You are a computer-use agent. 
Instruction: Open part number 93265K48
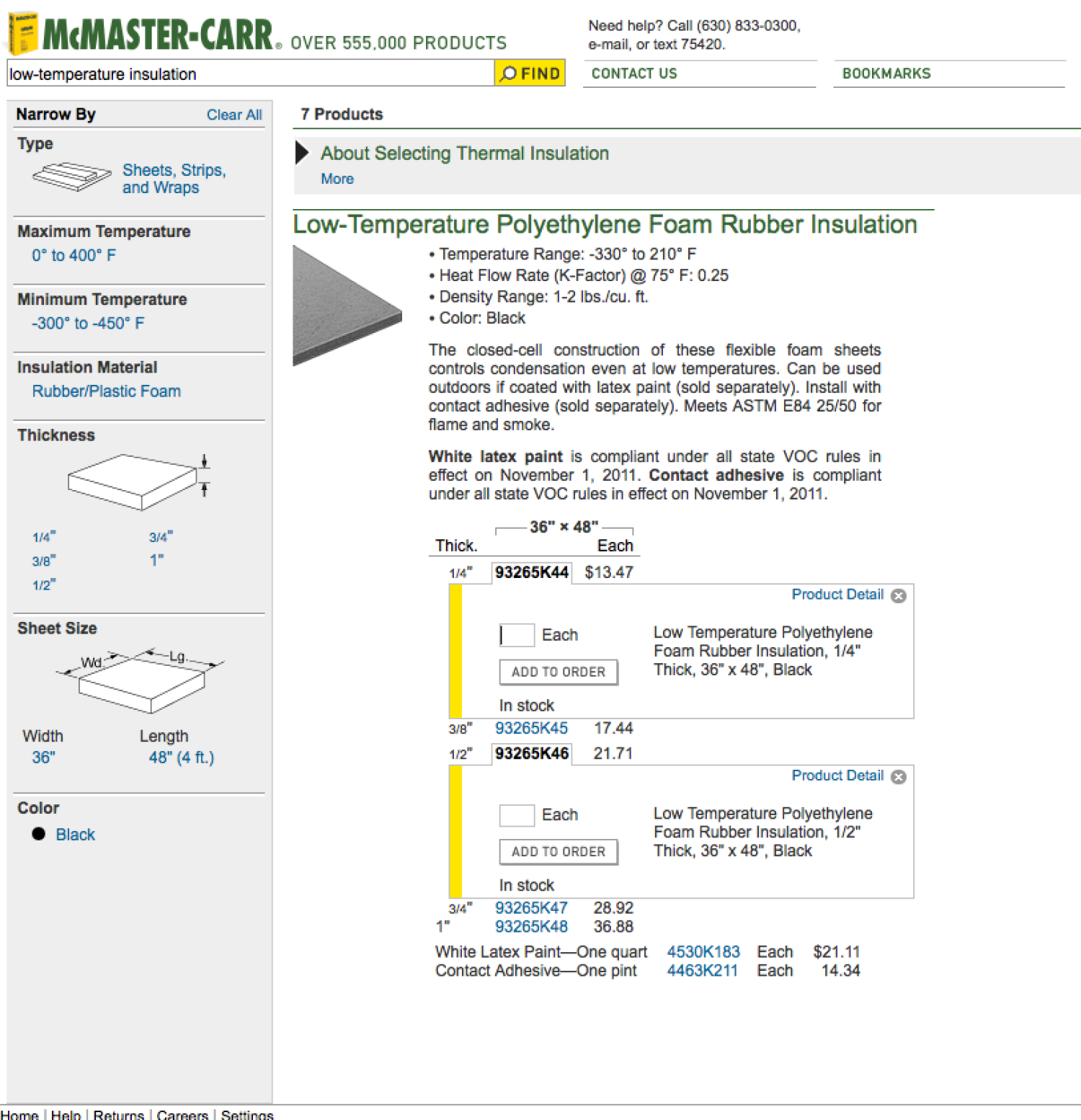tap(532, 927)
